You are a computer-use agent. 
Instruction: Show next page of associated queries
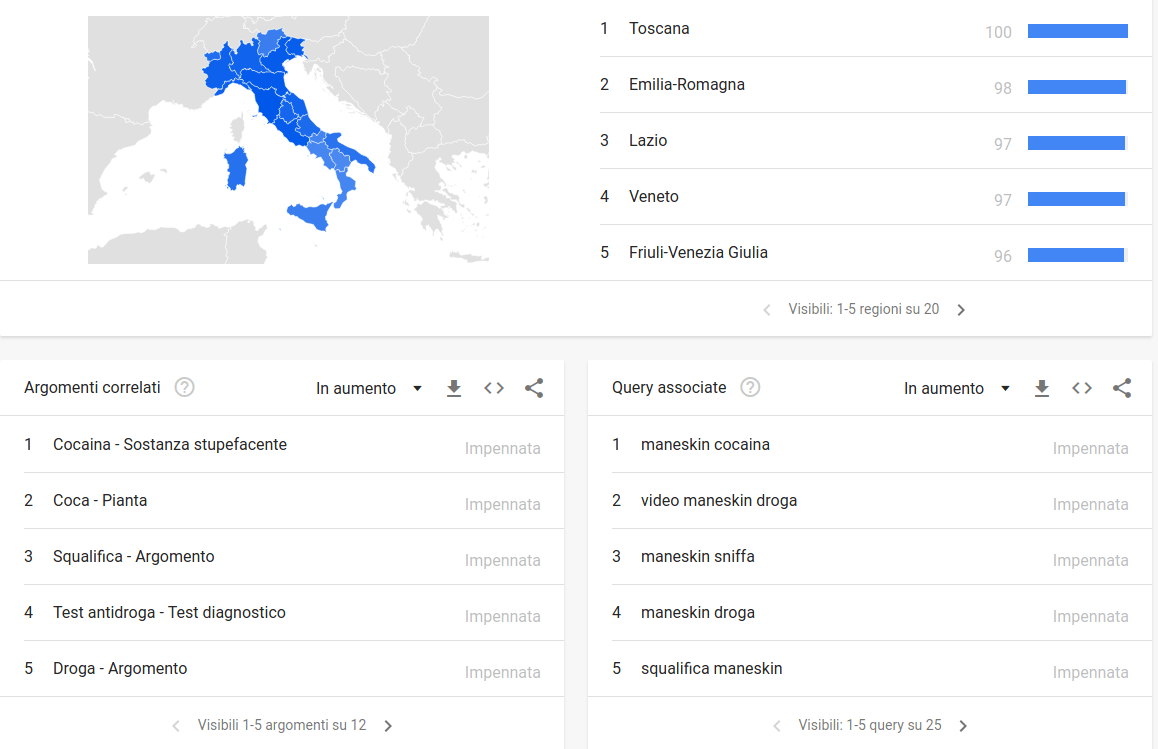tap(963, 726)
